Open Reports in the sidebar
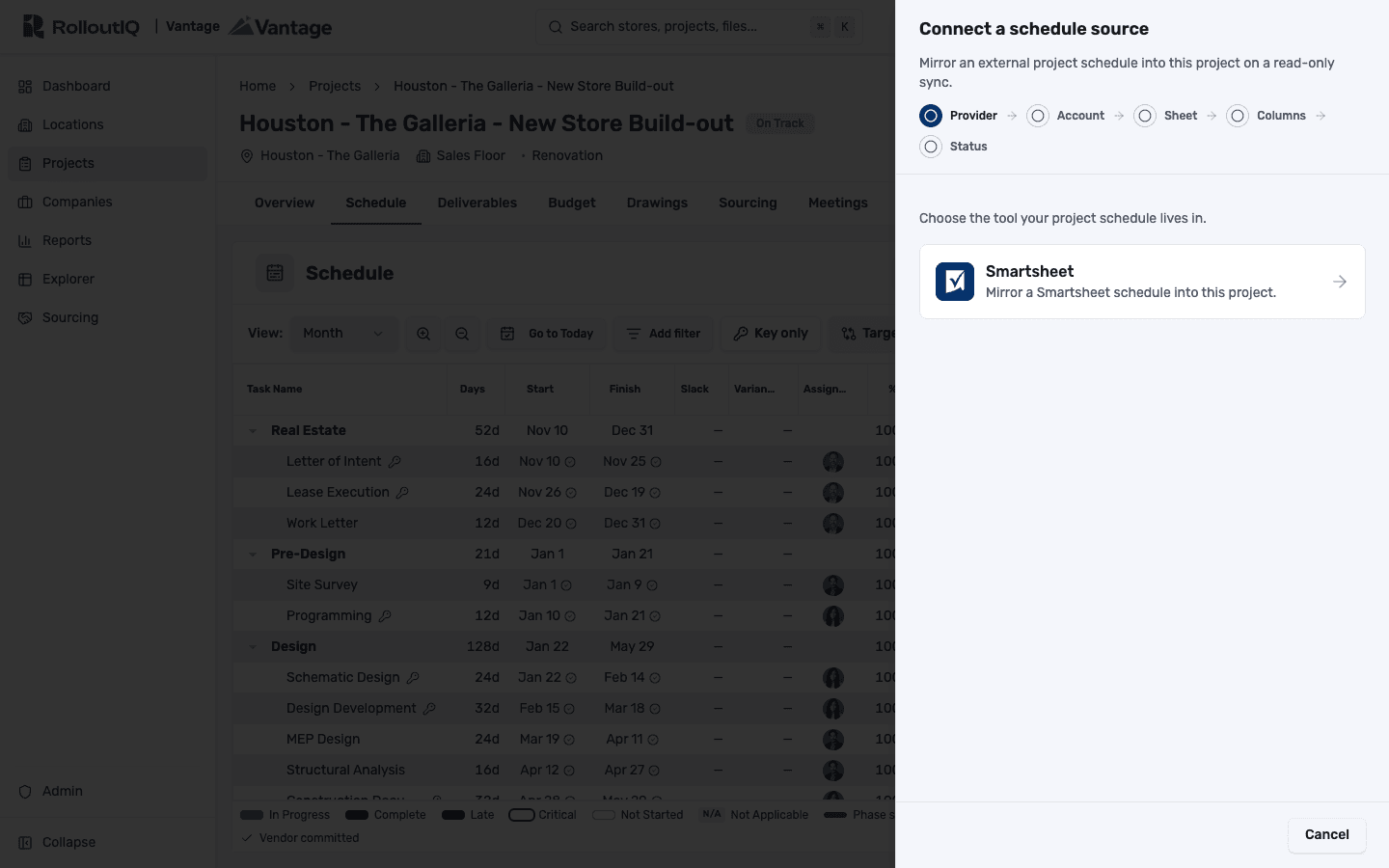 (x=107, y=240)
